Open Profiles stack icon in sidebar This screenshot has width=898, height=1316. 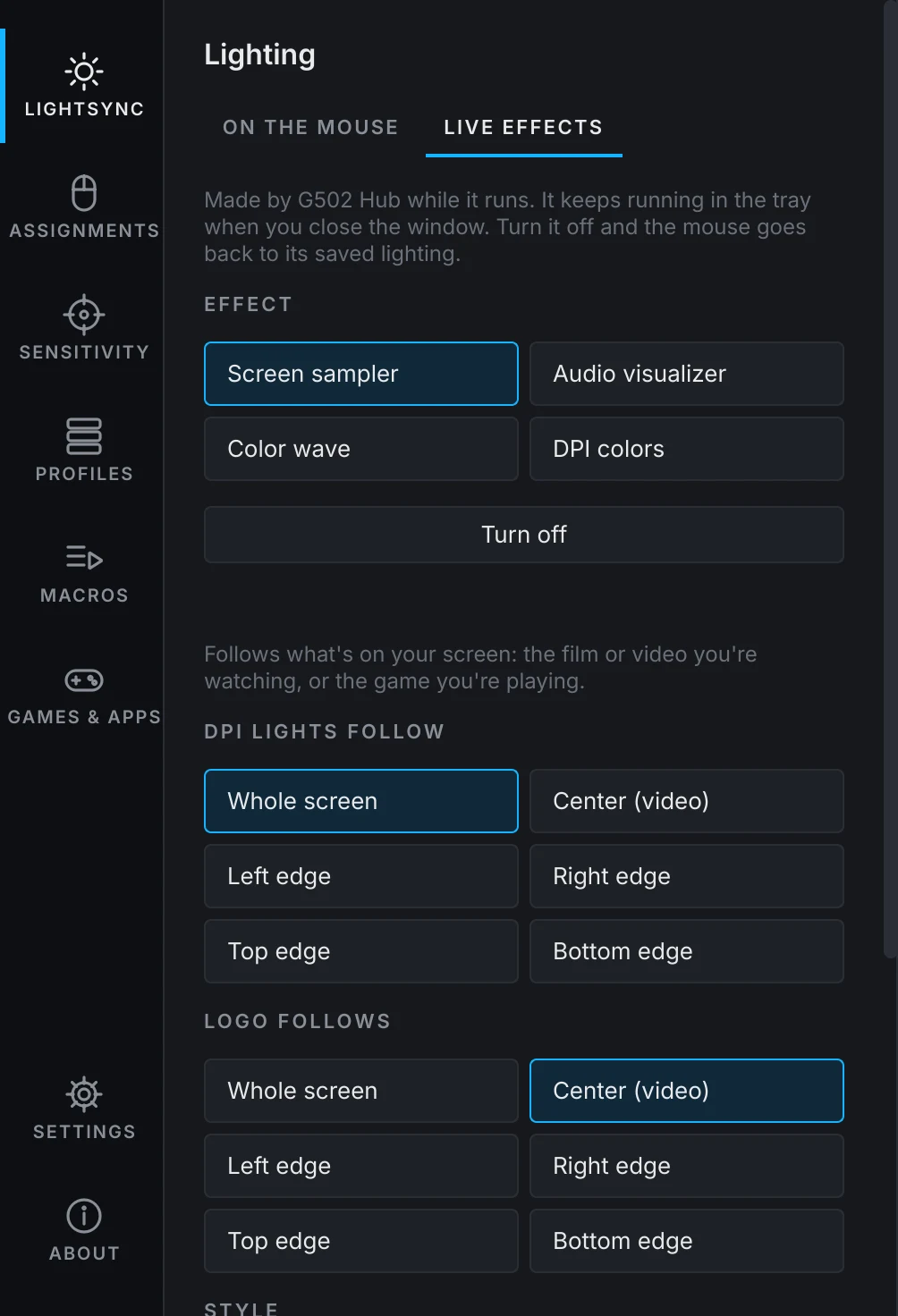[84, 436]
